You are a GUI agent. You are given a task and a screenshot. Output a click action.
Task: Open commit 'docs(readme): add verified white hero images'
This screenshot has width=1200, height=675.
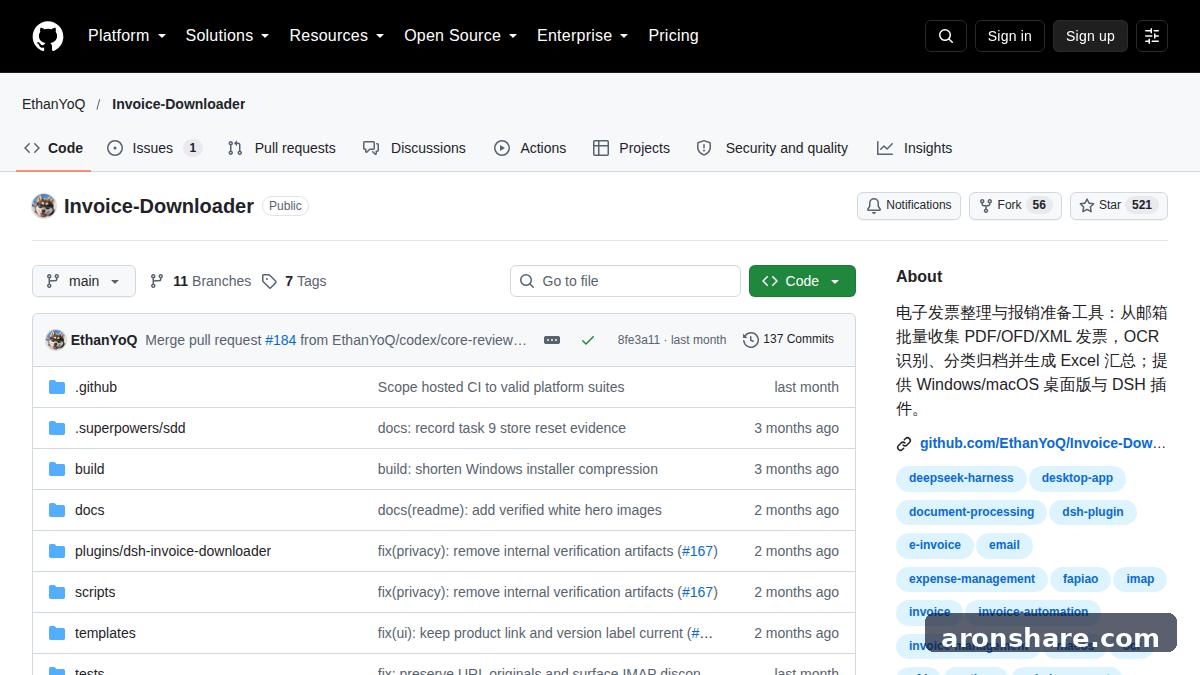(520, 510)
